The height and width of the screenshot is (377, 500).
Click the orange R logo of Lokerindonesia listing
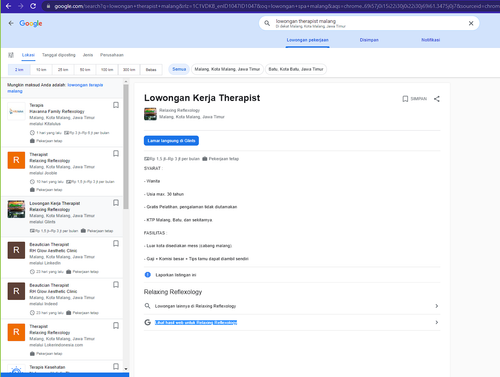[x=16, y=332]
